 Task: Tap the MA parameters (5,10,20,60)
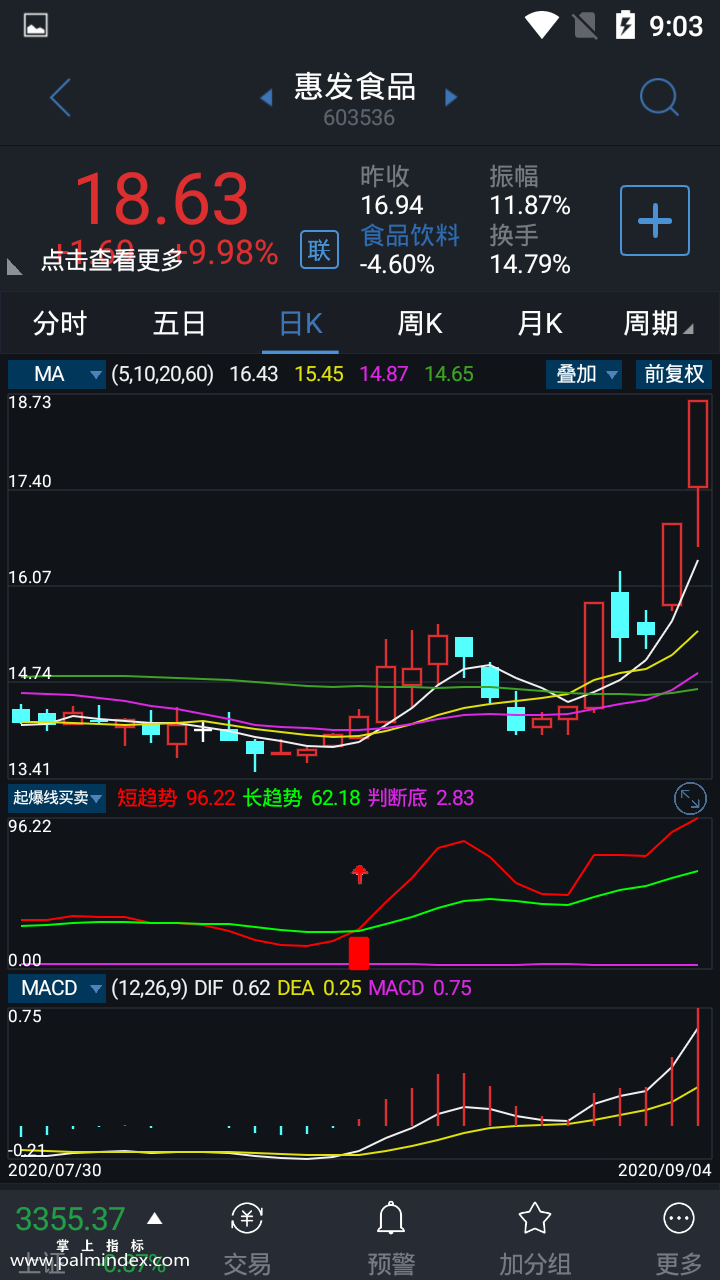[x=162, y=374]
